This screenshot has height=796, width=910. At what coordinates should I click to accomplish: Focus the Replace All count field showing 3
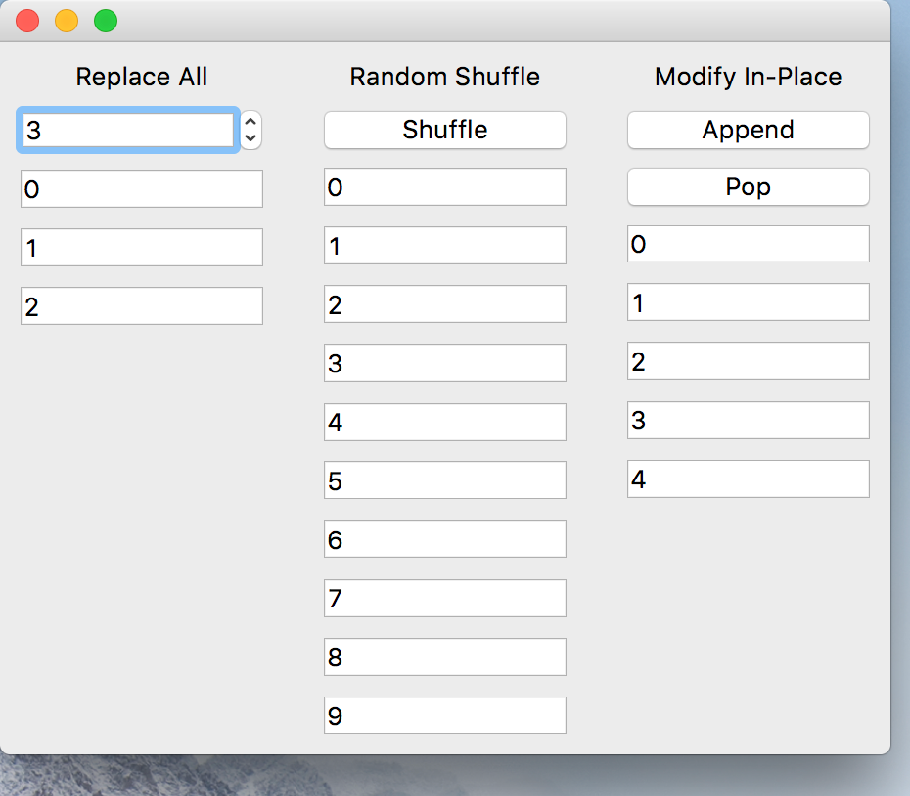point(128,130)
